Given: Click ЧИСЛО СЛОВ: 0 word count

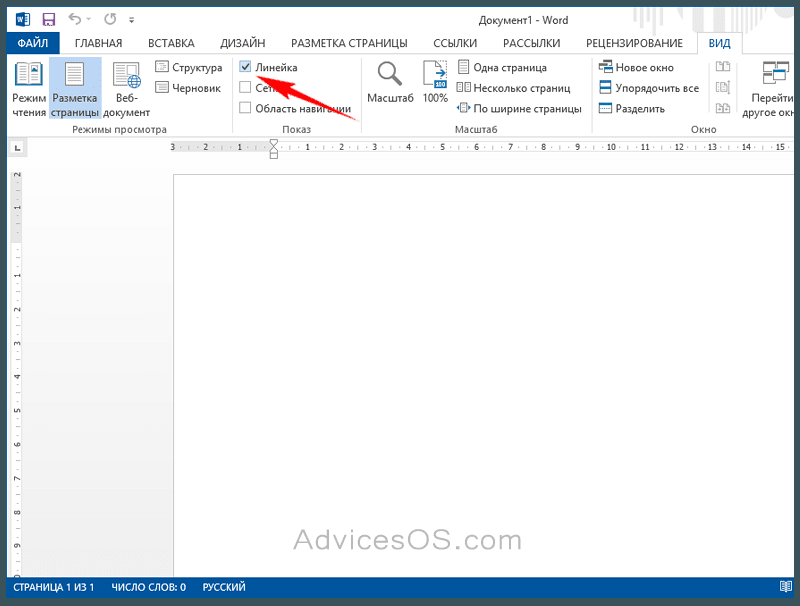Looking at the screenshot, I should click(x=148, y=587).
